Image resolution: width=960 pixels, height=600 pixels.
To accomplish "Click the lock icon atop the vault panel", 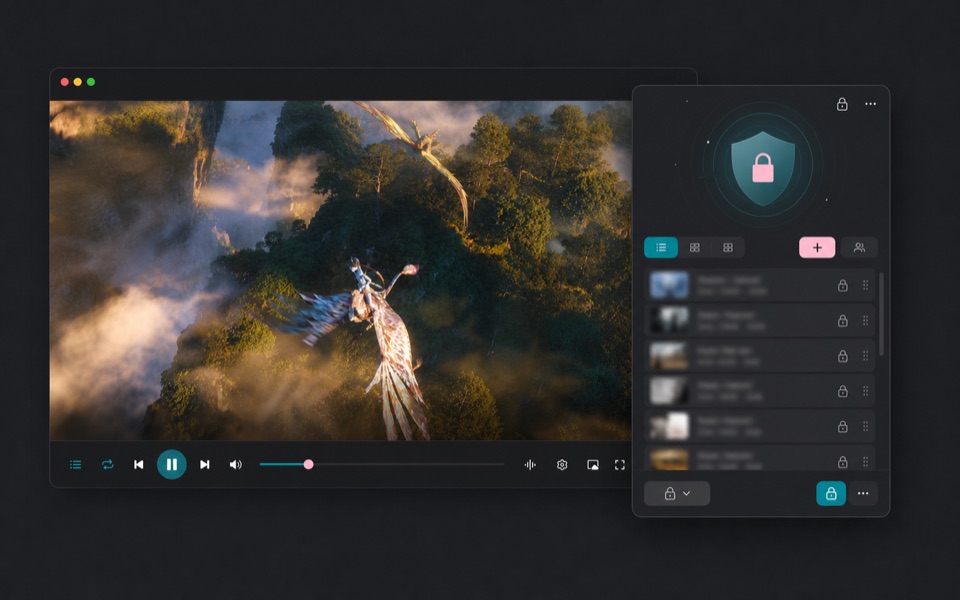I will [x=842, y=104].
